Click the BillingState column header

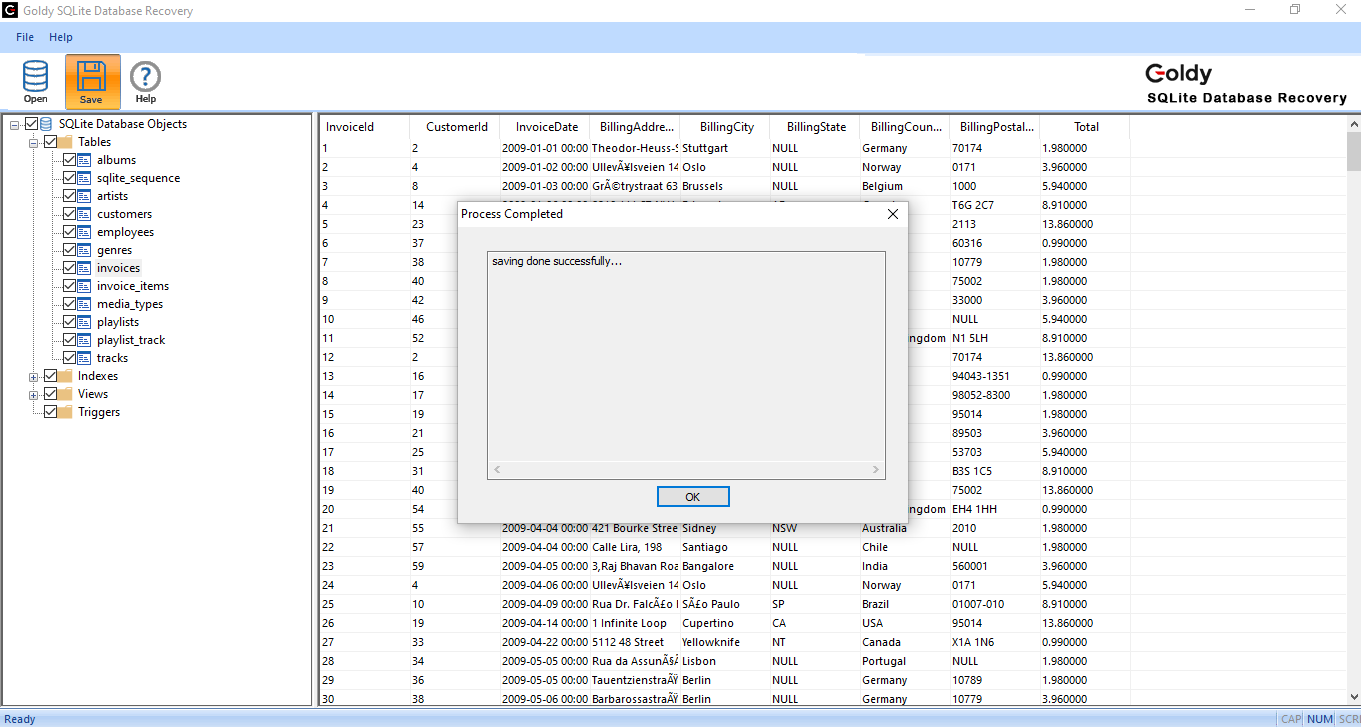coord(815,127)
